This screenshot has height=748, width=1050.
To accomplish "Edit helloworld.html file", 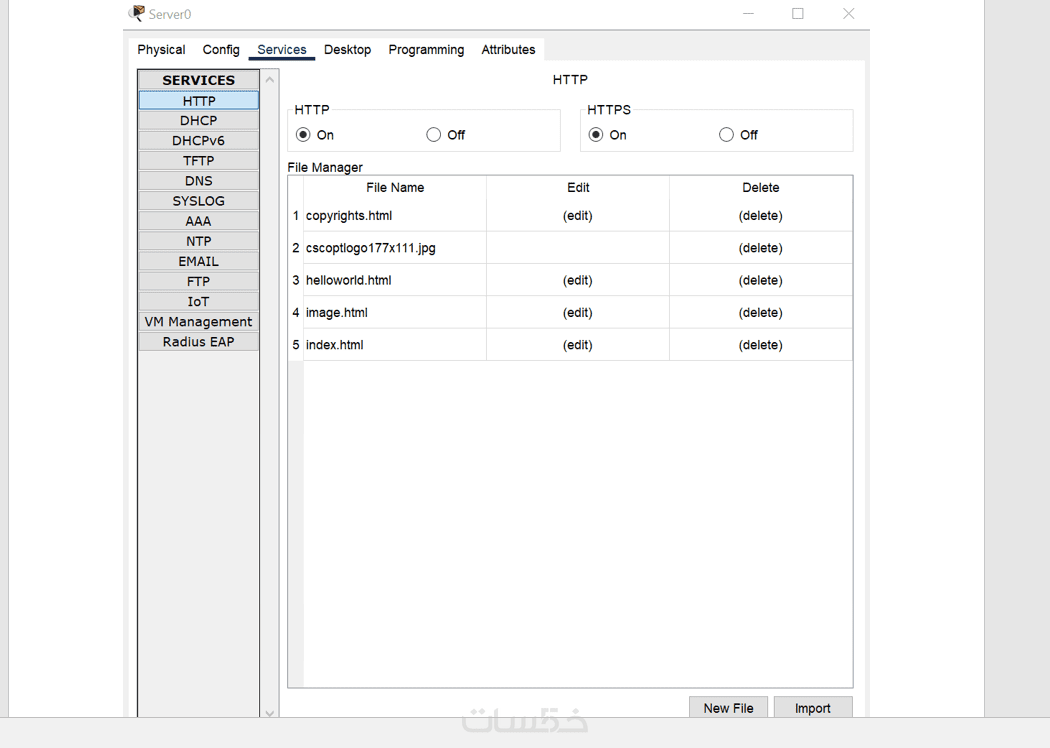I will 577,280.
